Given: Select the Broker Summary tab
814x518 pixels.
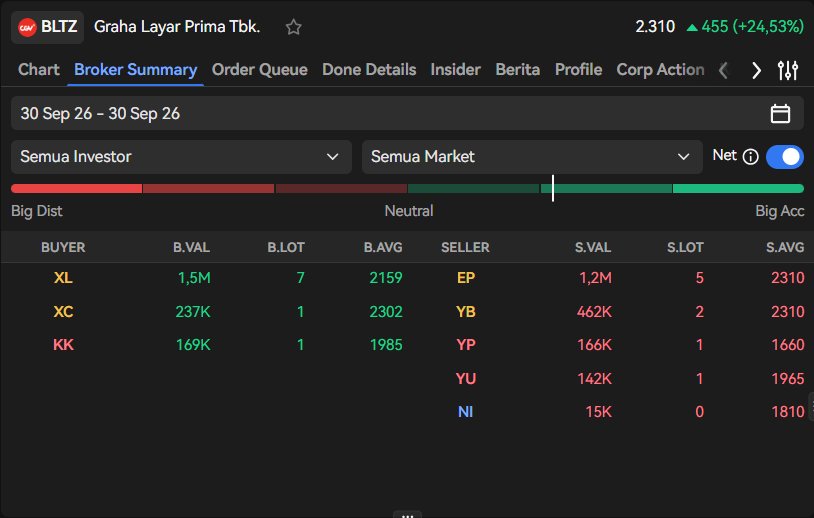Looking at the screenshot, I should point(135,70).
